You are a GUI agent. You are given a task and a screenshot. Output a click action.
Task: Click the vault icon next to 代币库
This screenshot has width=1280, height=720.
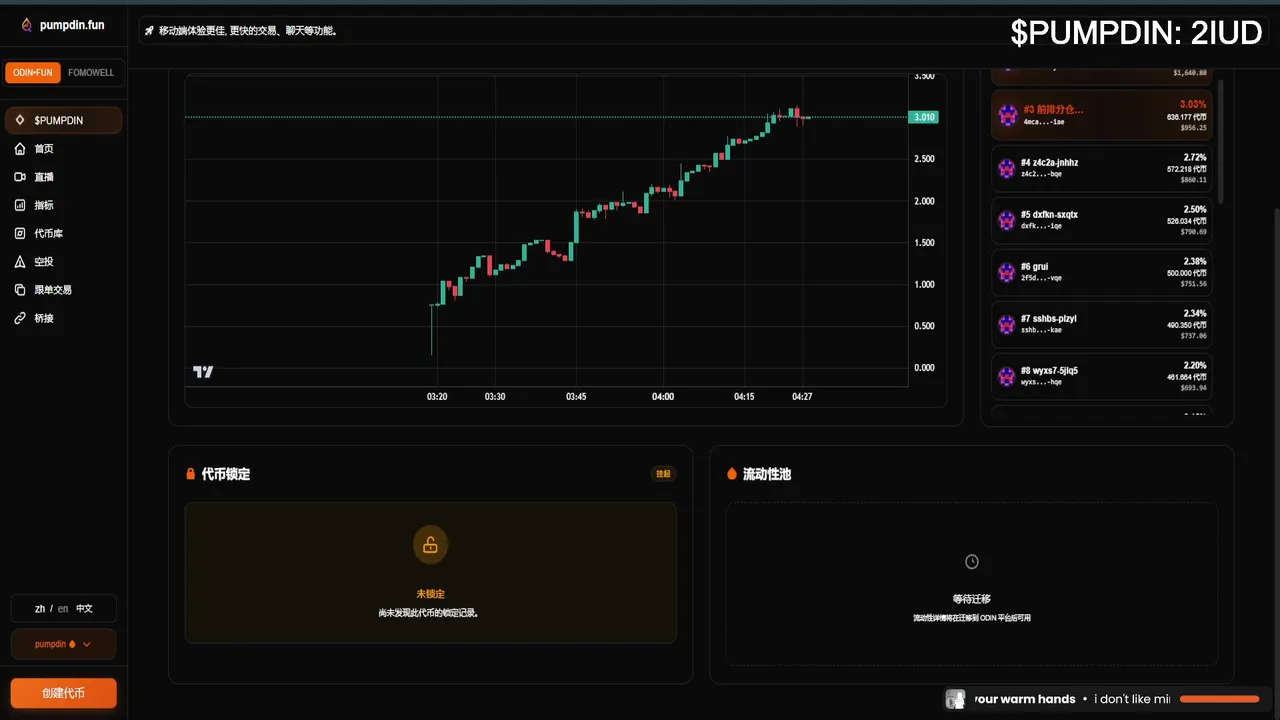coord(20,233)
